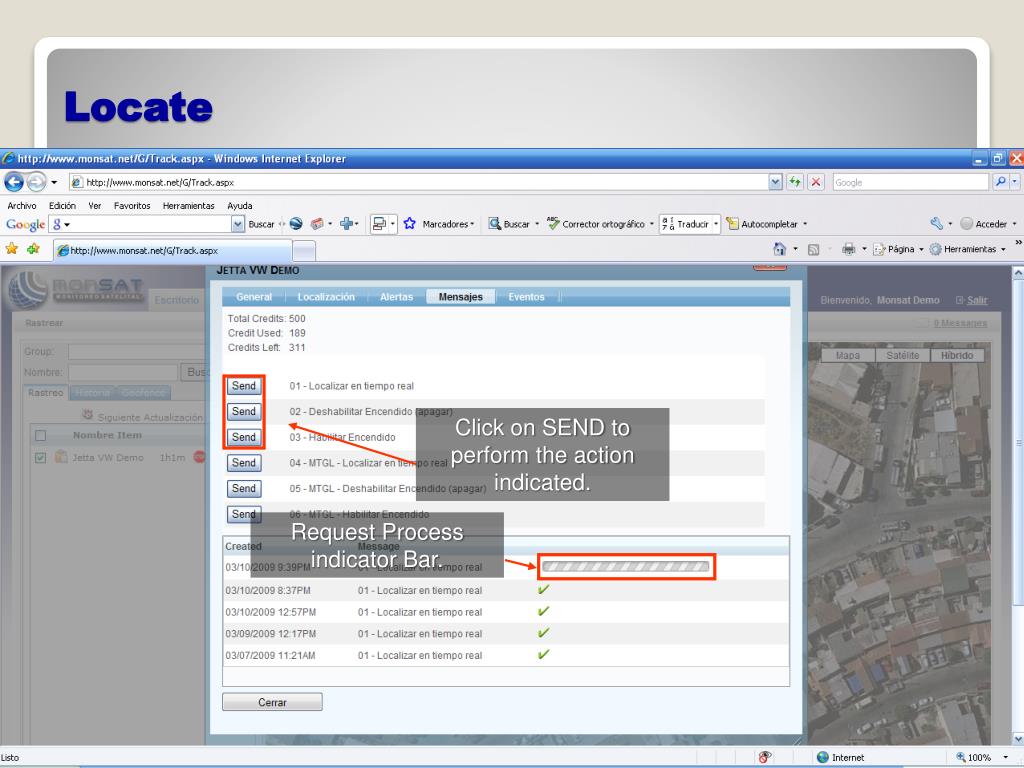Viewport: 1024px width, 768px height.
Task: Click the Print icon in command bar
Action: coord(848,249)
